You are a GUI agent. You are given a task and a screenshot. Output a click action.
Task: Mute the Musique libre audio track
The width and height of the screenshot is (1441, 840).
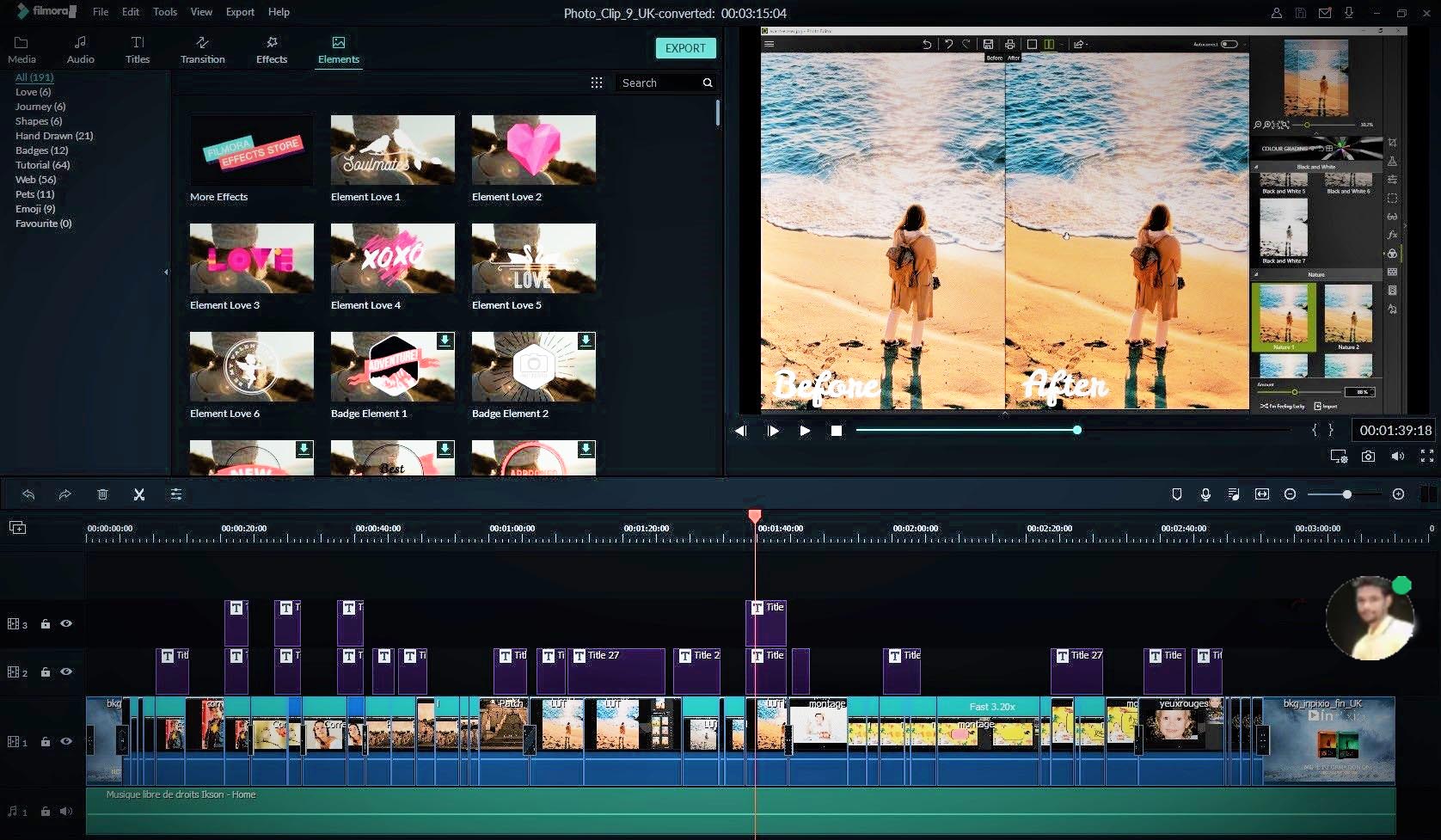click(x=66, y=811)
